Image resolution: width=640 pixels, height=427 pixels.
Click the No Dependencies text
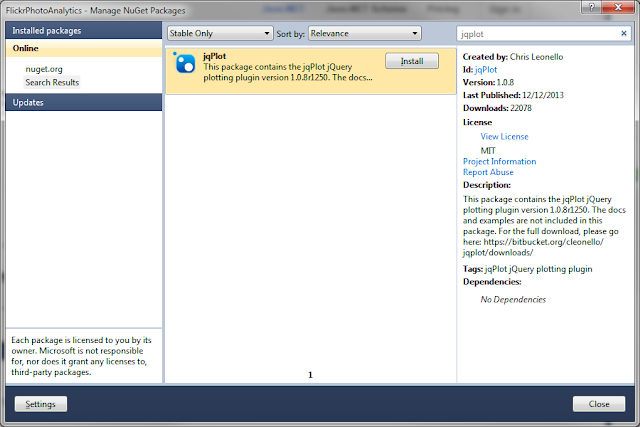pos(513,300)
